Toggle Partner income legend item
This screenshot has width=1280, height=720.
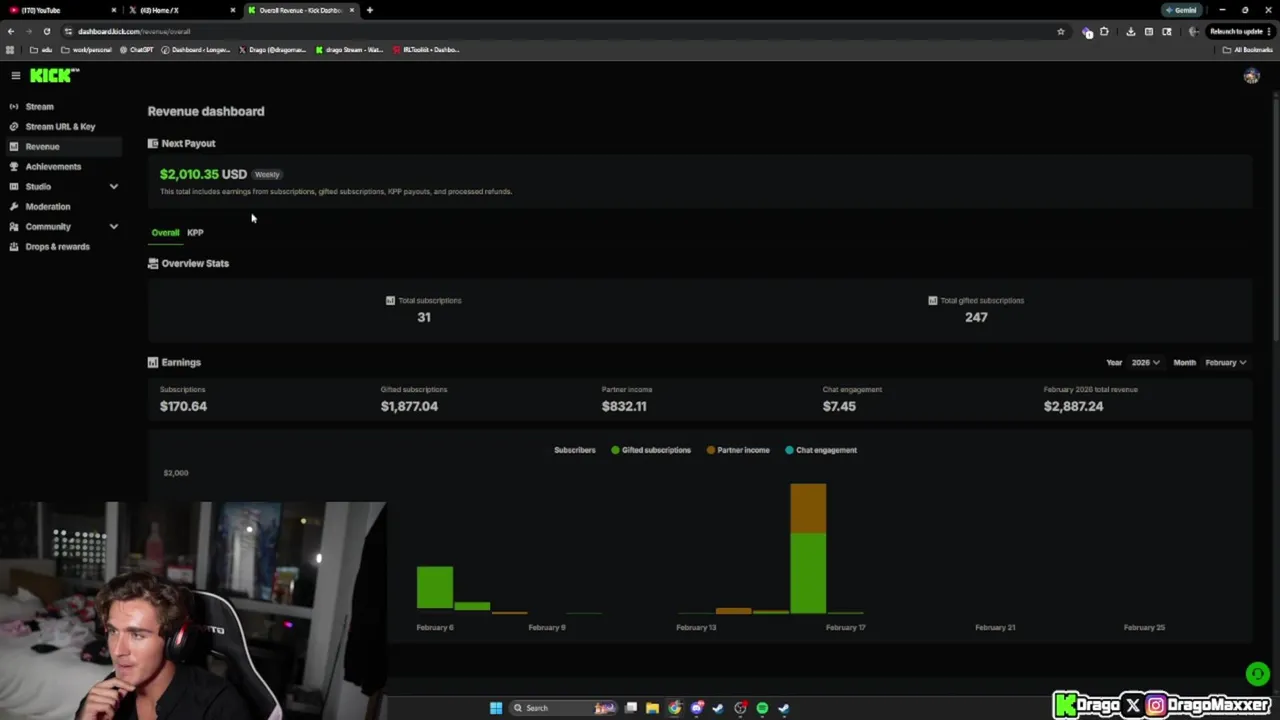[738, 450]
